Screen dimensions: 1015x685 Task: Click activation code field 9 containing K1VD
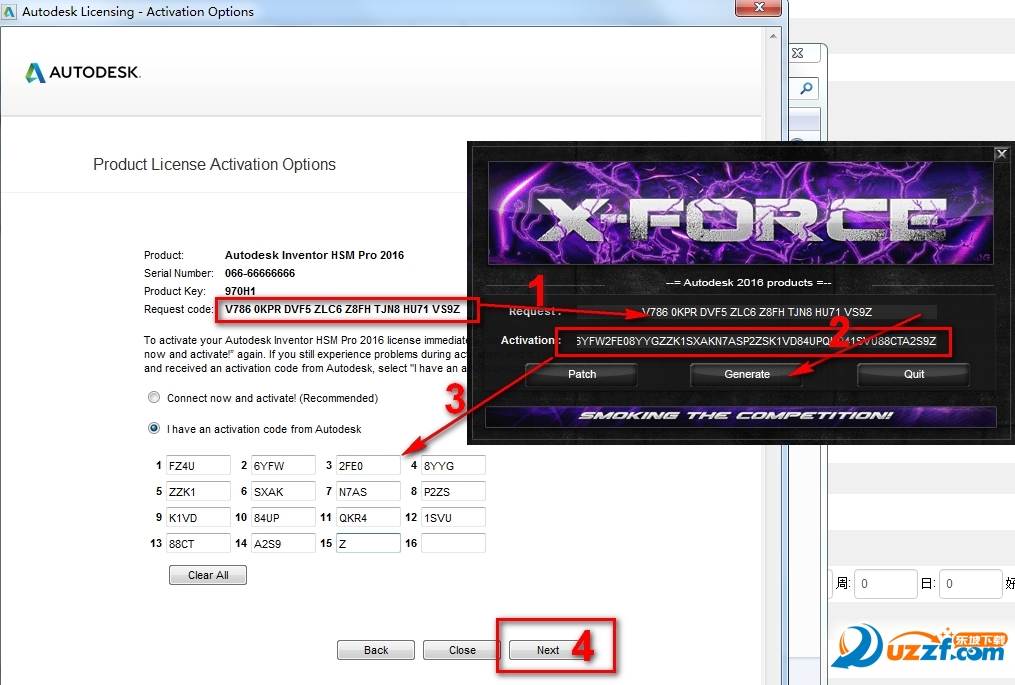pos(198,517)
